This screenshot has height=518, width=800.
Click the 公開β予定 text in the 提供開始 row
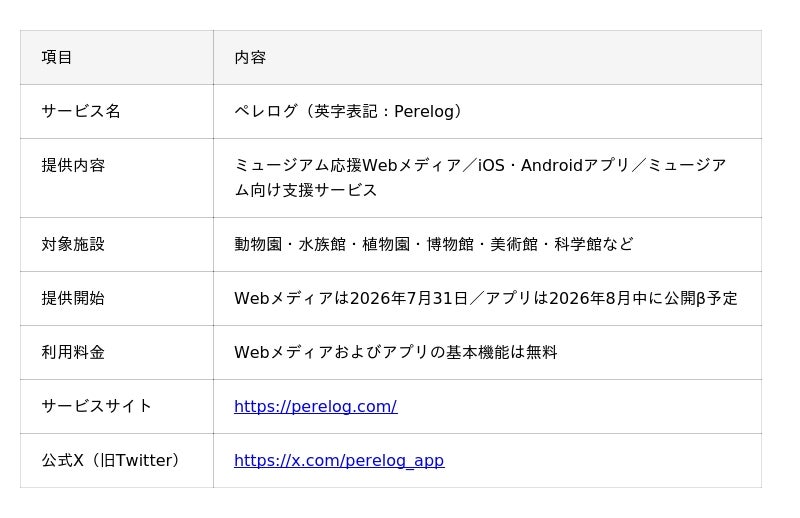coord(701,298)
